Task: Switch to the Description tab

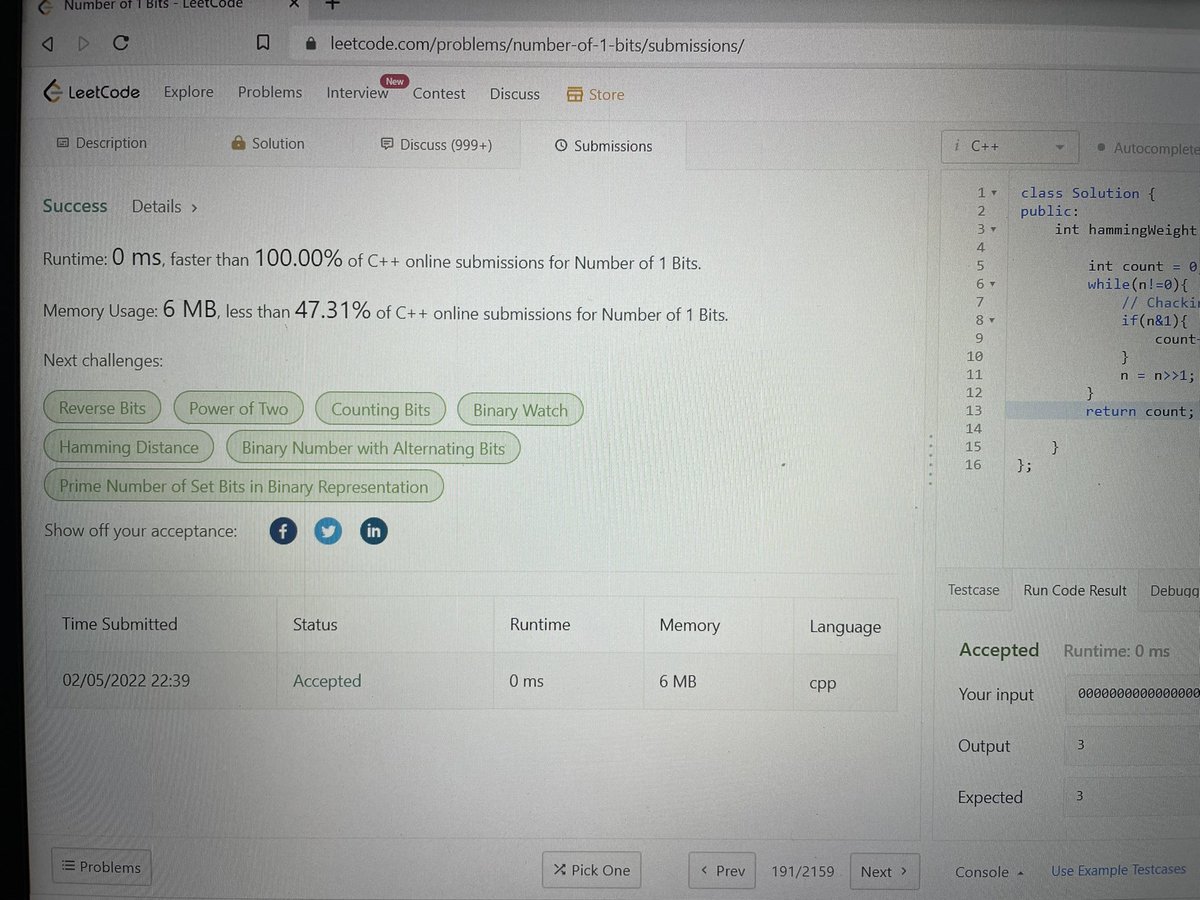Action: tap(102, 143)
